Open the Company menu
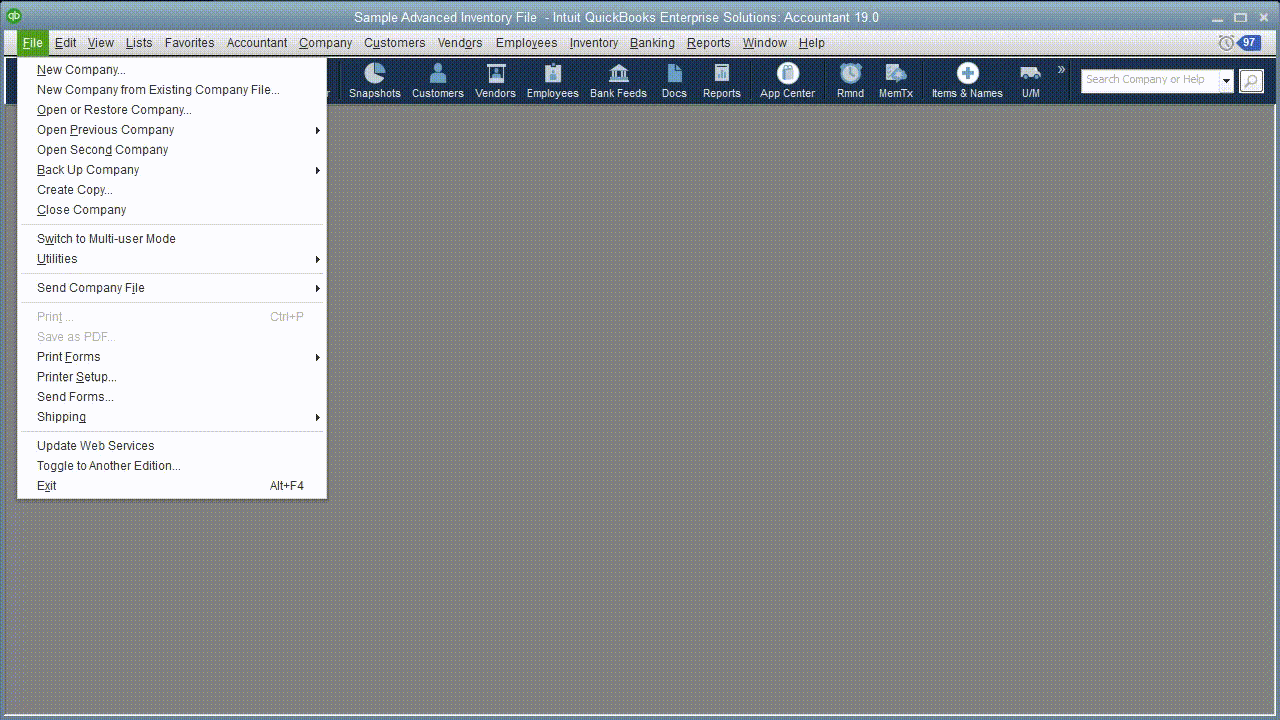Viewport: 1280px width, 720px height. click(325, 43)
